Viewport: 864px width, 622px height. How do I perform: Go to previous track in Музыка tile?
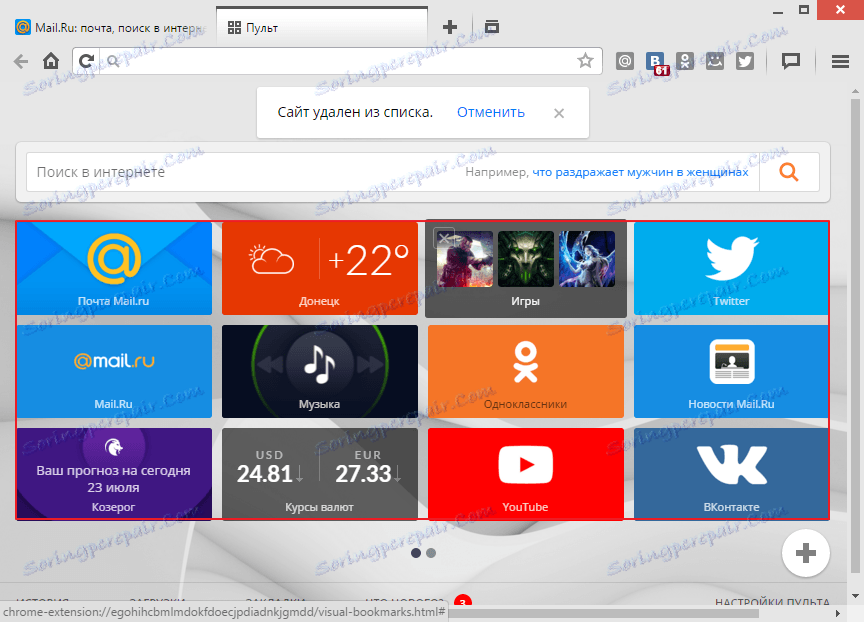click(270, 364)
